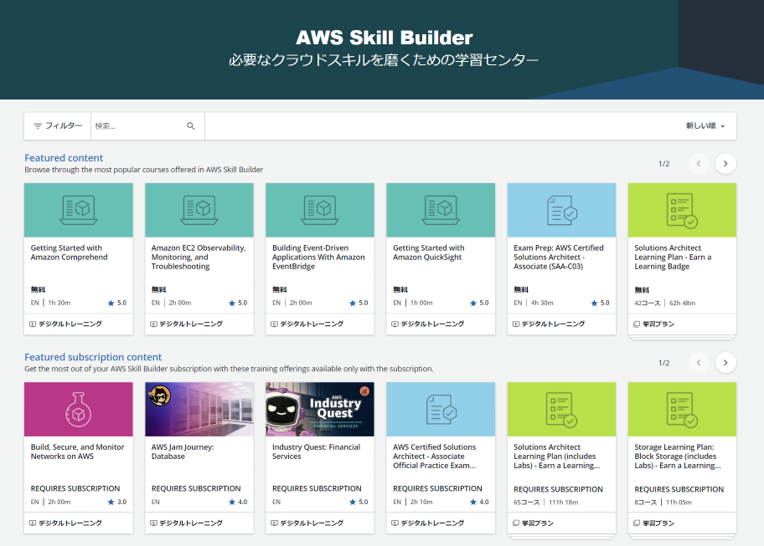
Task: Click AWS Certified Solutions Architect Practice Exam icon
Action: [441, 409]
